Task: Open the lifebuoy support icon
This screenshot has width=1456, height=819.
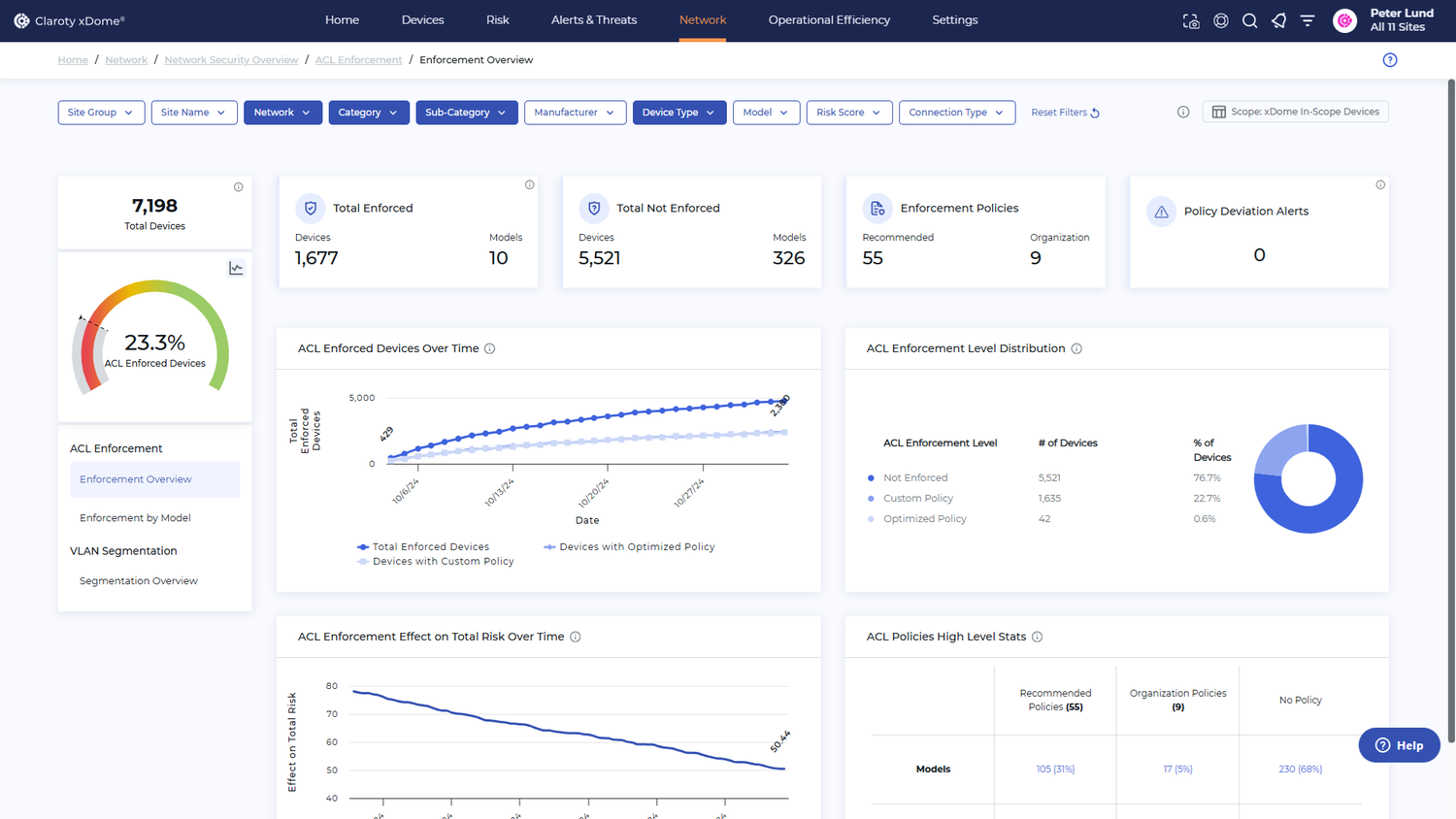Action: click(1221, 20)
